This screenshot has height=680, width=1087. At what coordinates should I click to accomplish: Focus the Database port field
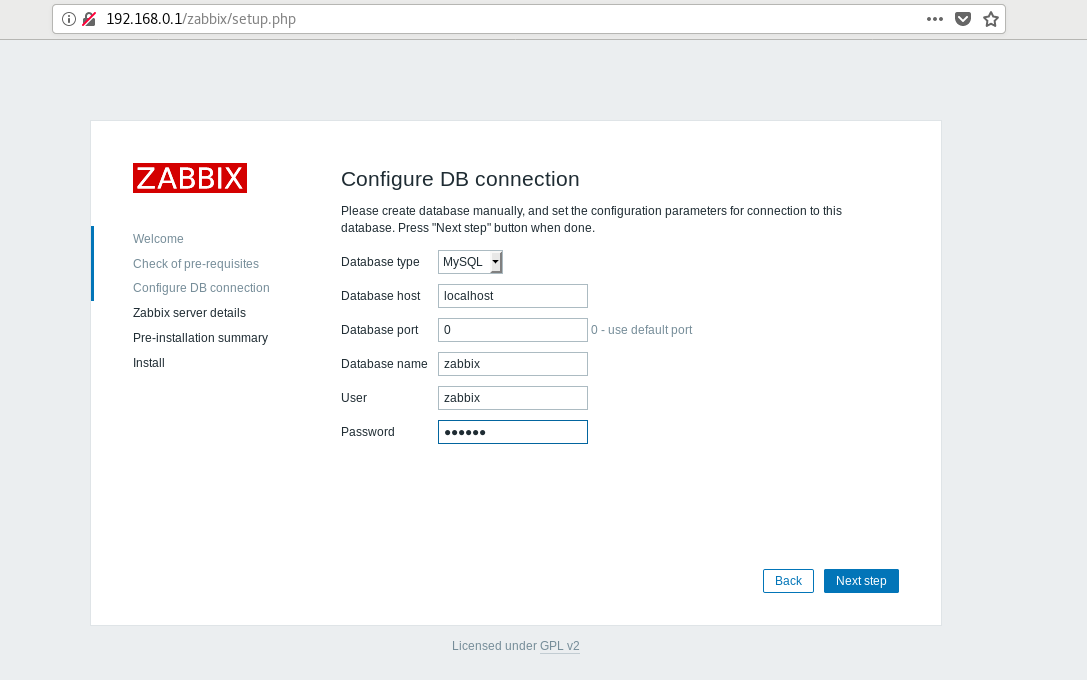click(x=513, y=330)
